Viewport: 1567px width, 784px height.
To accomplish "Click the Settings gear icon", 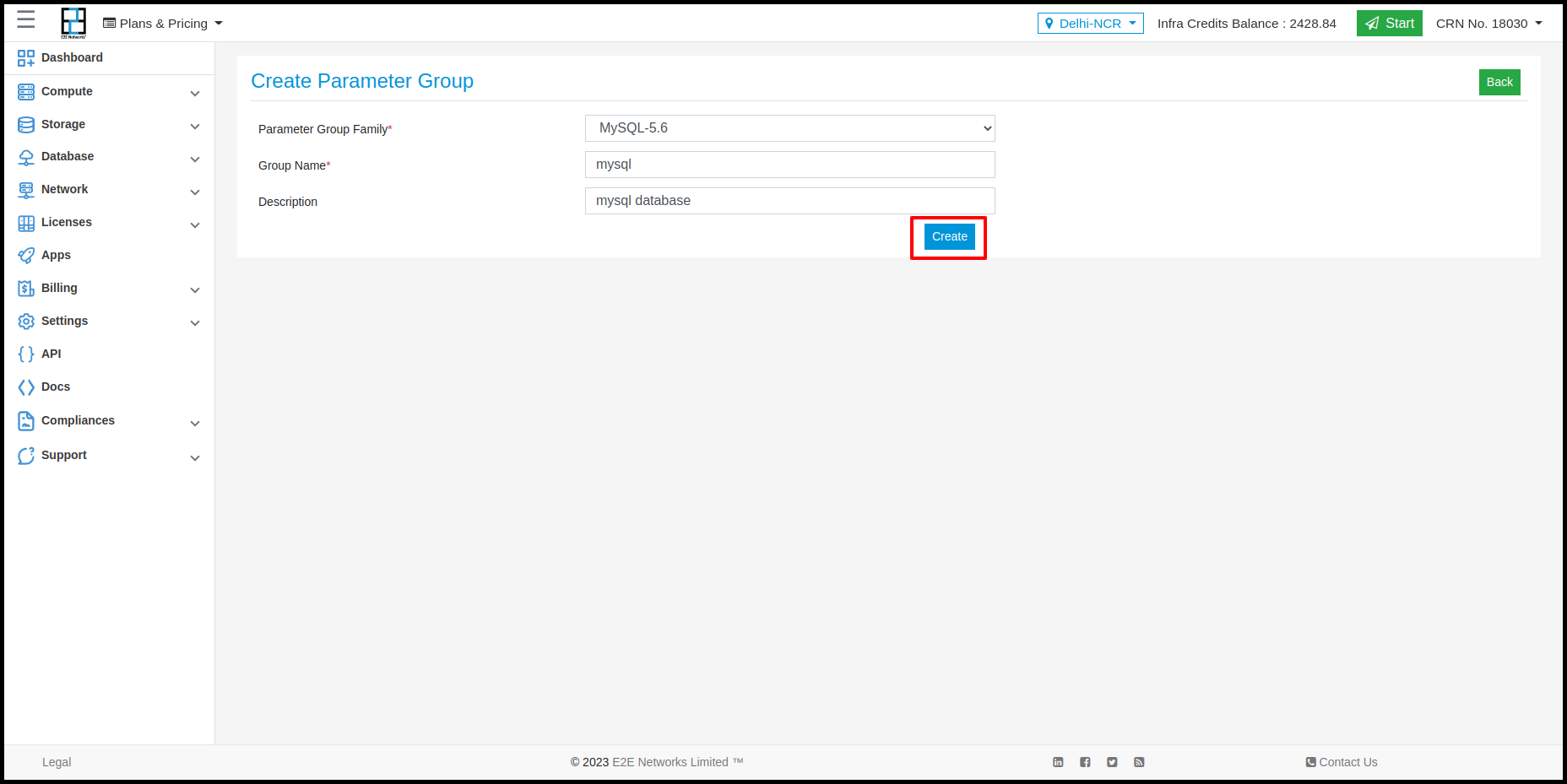I will coord(26,322).
